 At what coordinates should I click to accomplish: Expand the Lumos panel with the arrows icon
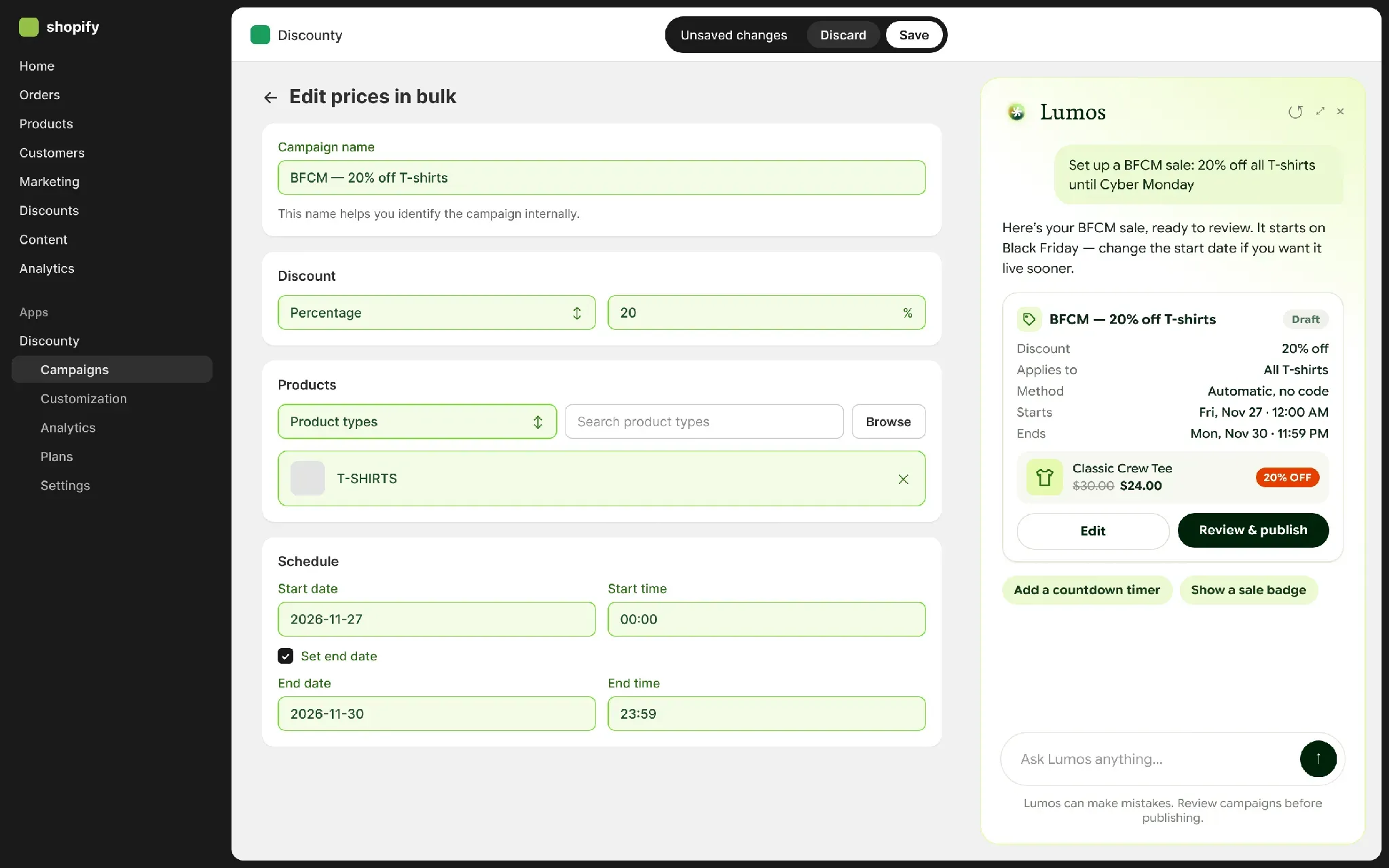point(1320,111)
